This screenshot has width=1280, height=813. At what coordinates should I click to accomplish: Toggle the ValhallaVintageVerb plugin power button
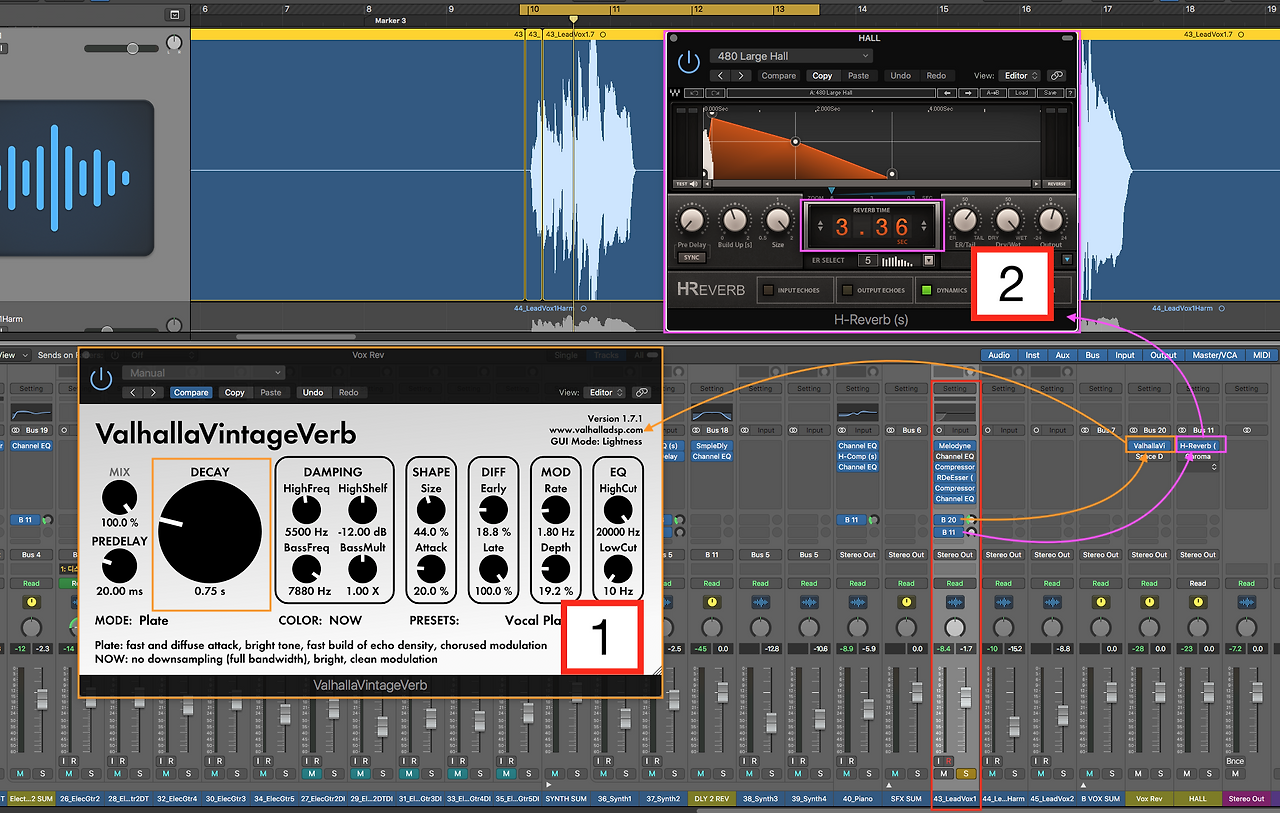click(x=101, y=378)
